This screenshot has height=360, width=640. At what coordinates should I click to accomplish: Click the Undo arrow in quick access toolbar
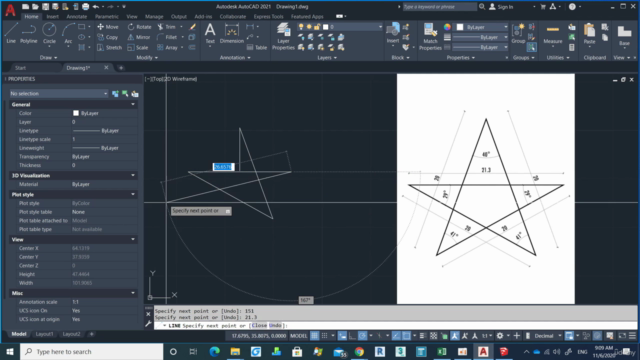coord(96,7)
